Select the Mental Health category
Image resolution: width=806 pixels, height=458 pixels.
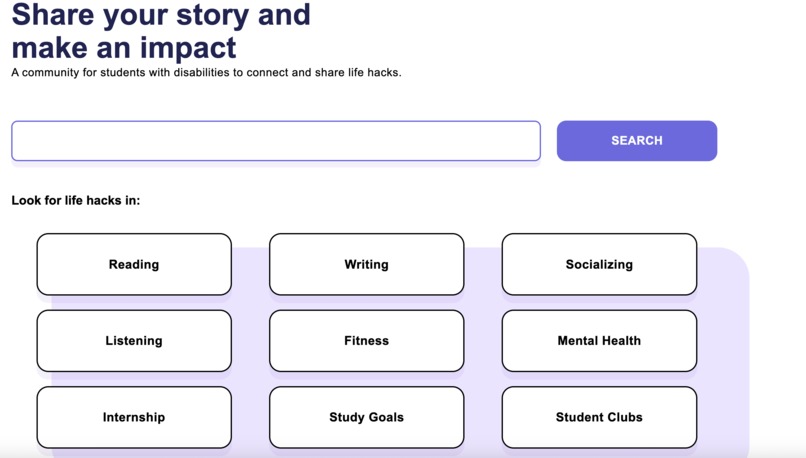pos(599,341)
